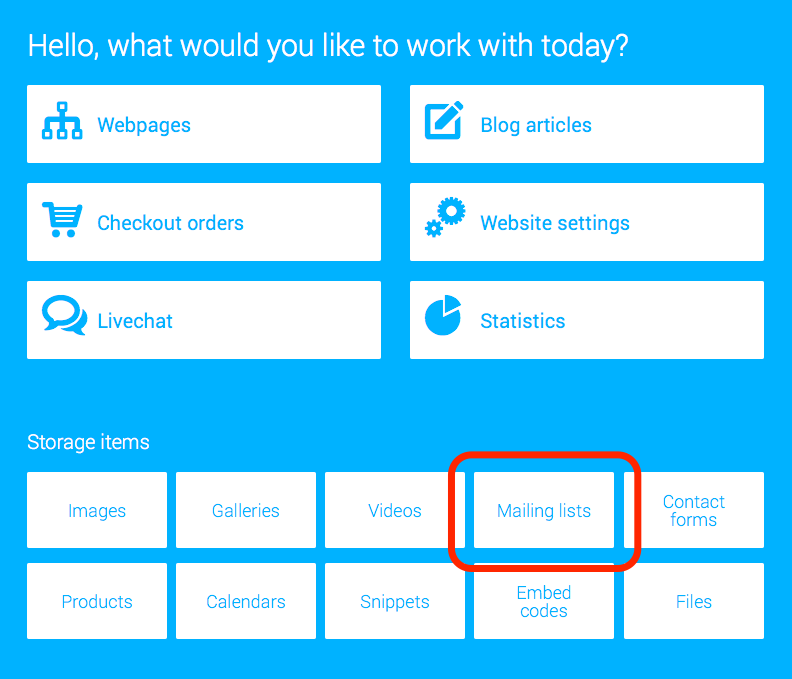Screen dimensions: 792x679
Task: Click the highlighted Mailing lists tile
Action: (x=544, y=510)
